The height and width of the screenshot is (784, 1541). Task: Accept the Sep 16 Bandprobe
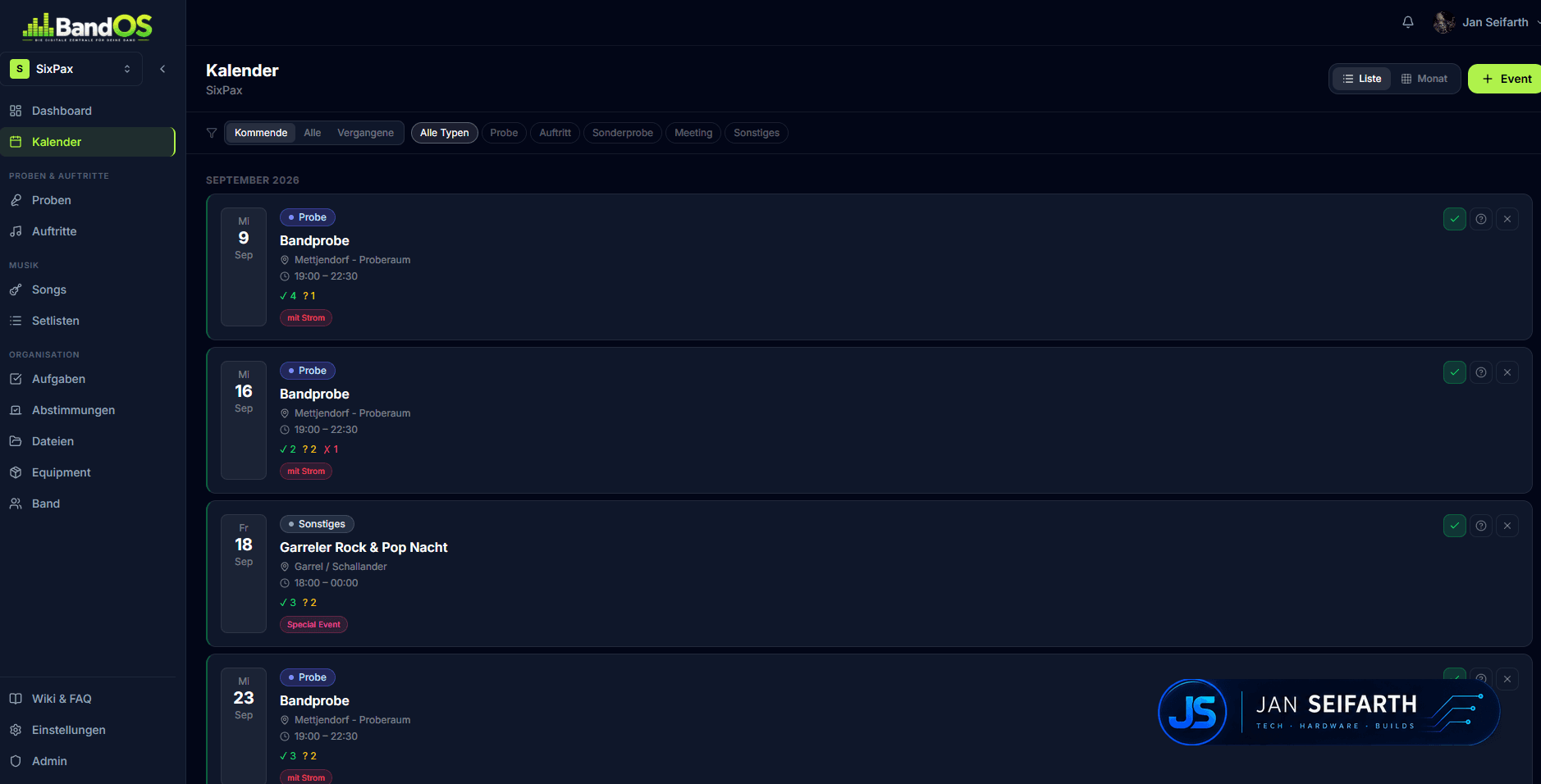[1455, 372]
